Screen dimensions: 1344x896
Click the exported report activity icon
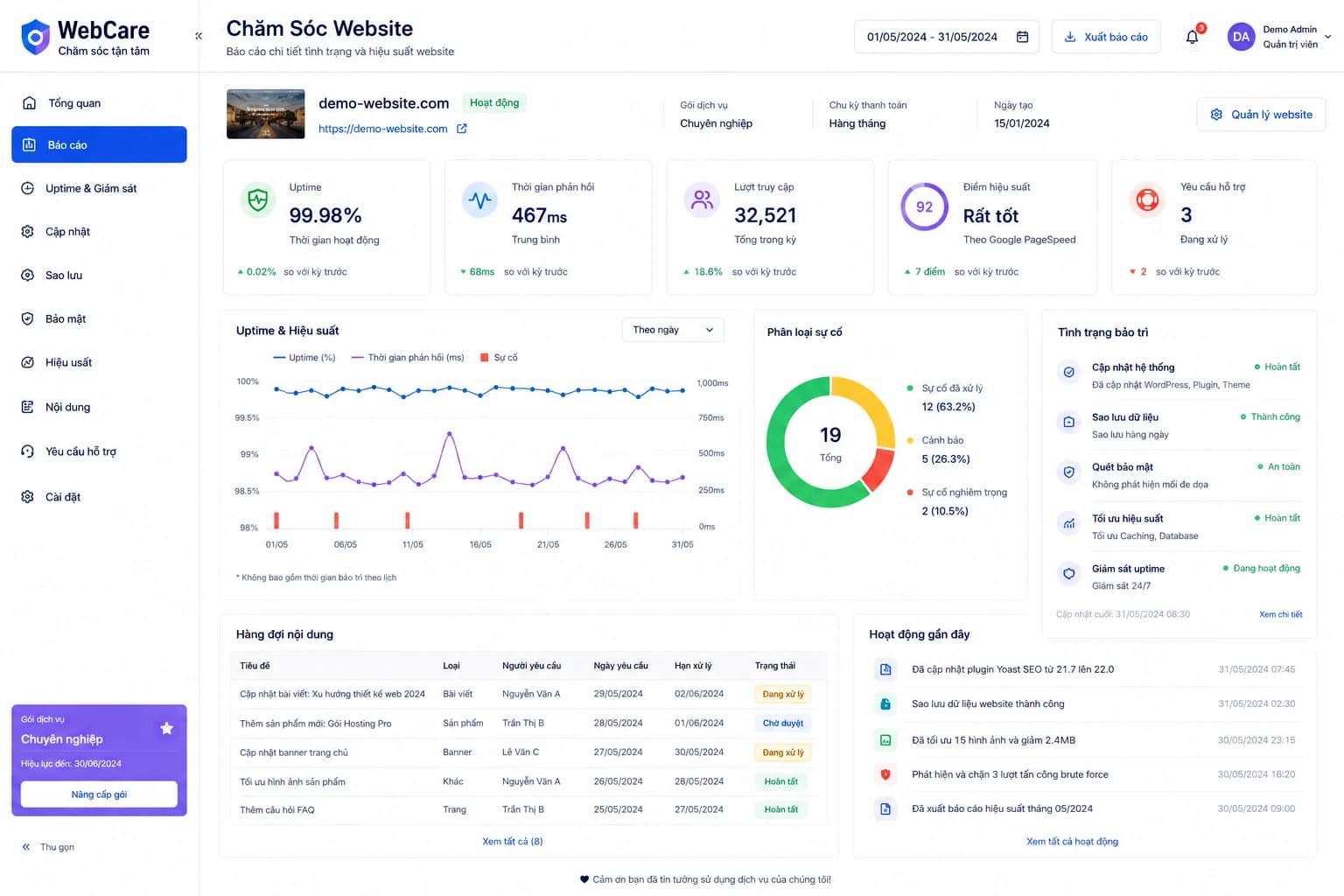(x=885, y=808)
